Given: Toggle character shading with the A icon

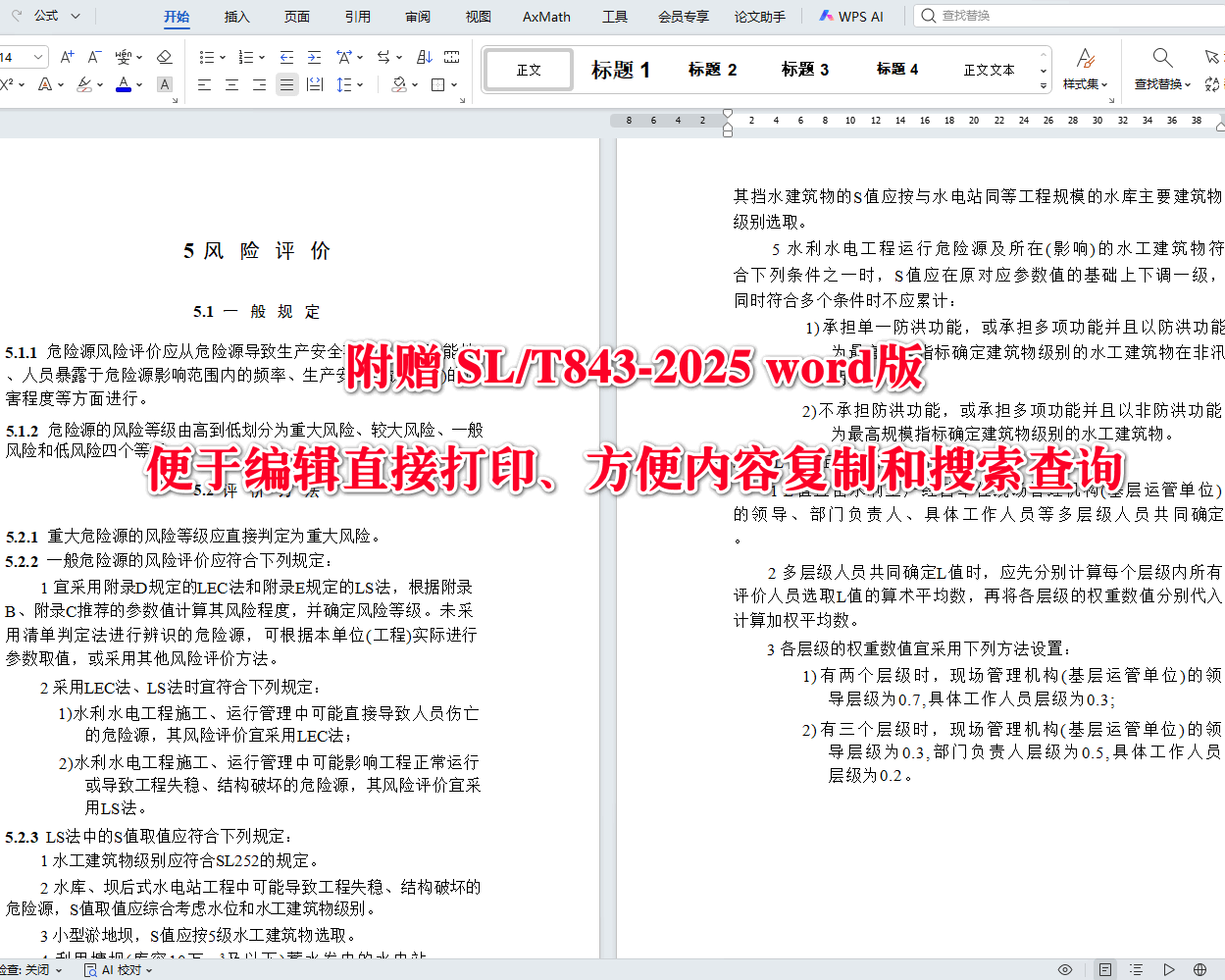Looking at the screenshot, I should (164, 84).
